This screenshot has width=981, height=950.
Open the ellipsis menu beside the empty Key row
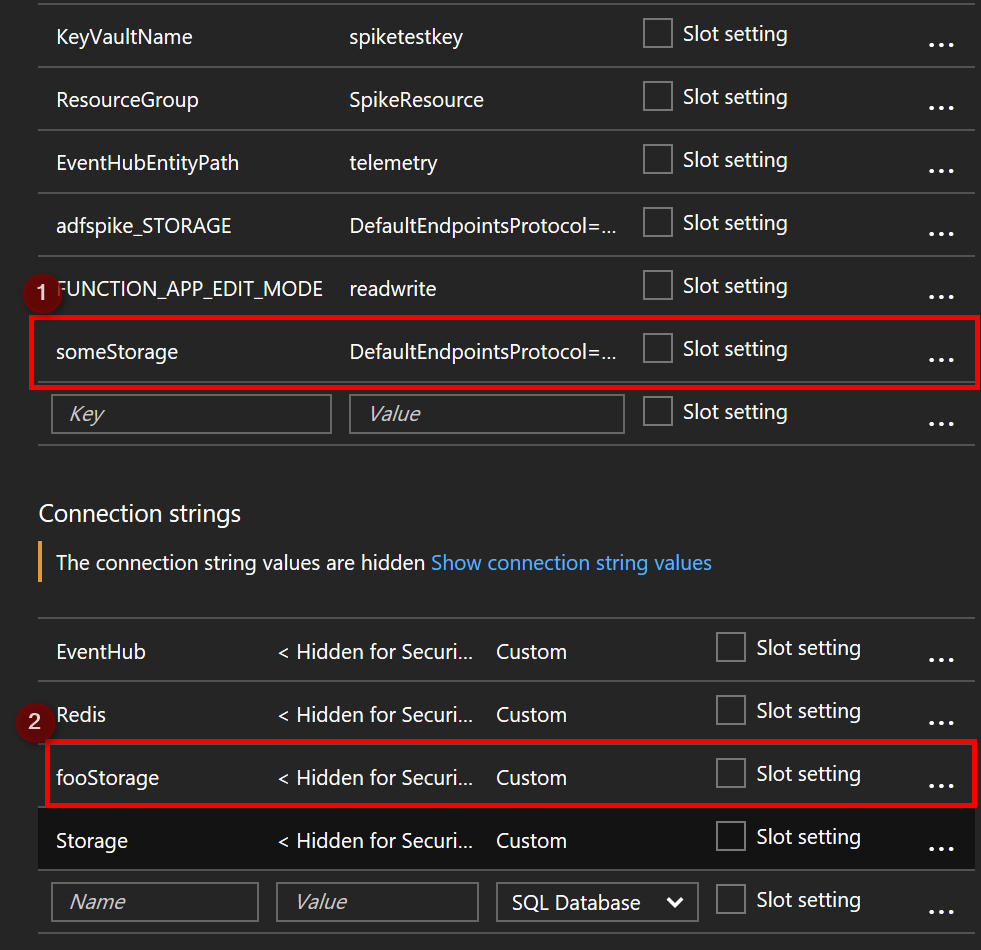(x=941, y=424)
